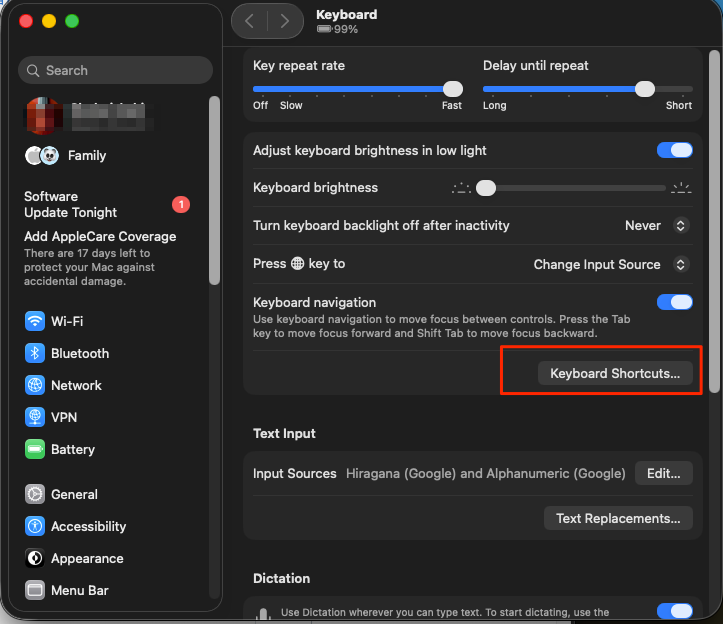This screenshot has height=624, width=723.
Task: Open the Accessibility icon in sidebar
Action: point(35,526)
